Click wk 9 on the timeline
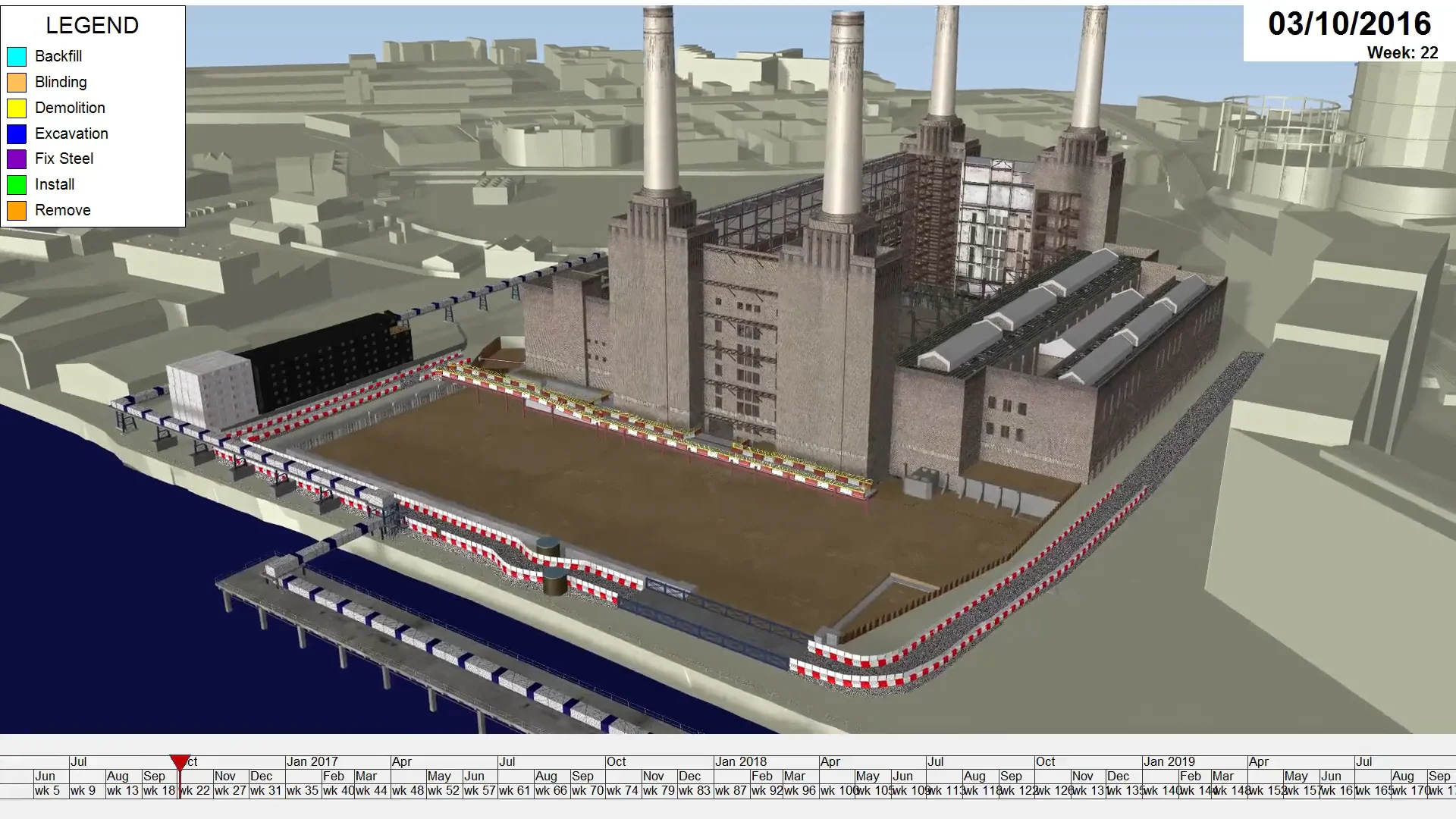The width and height of the screenshot is (1456, 819). pyautogui.click(x=83, y=790)
